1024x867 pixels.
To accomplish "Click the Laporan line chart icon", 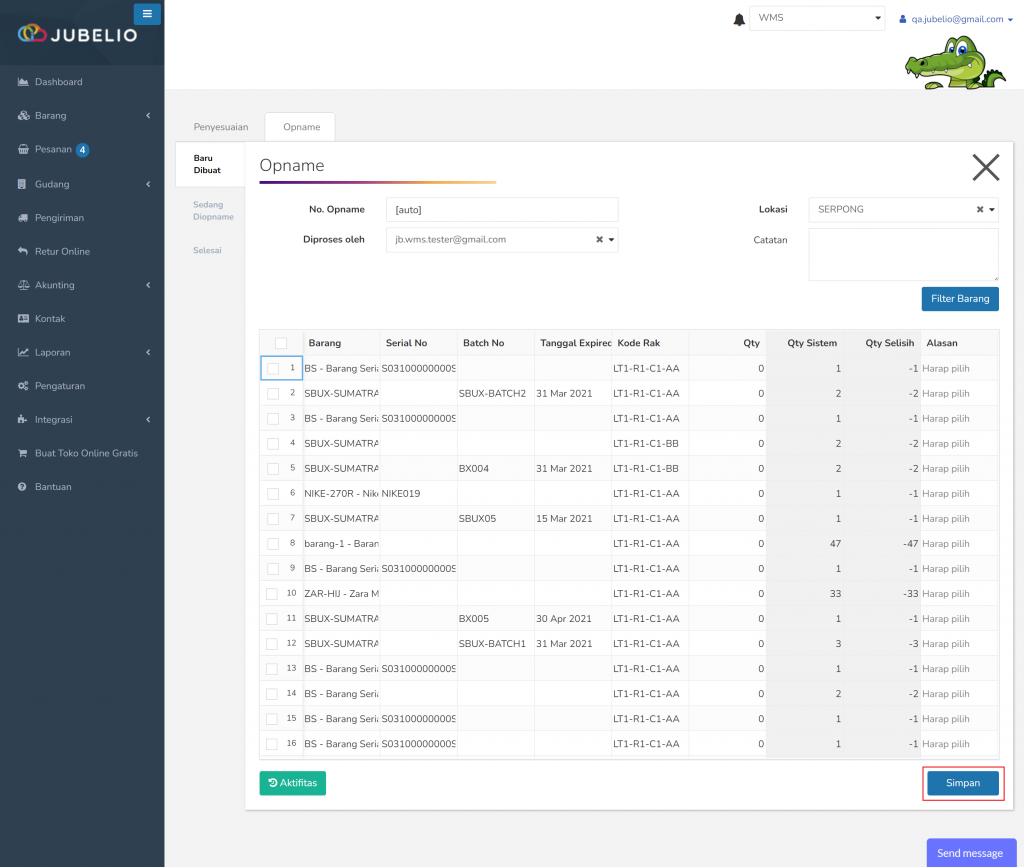I will [23, 353].
